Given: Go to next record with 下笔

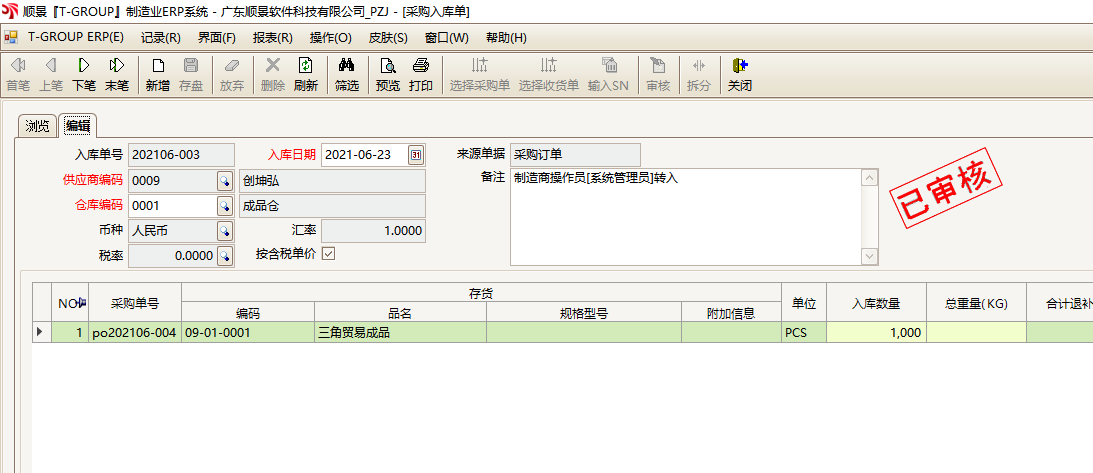Looking at the screenshot, I should [84, 74].
